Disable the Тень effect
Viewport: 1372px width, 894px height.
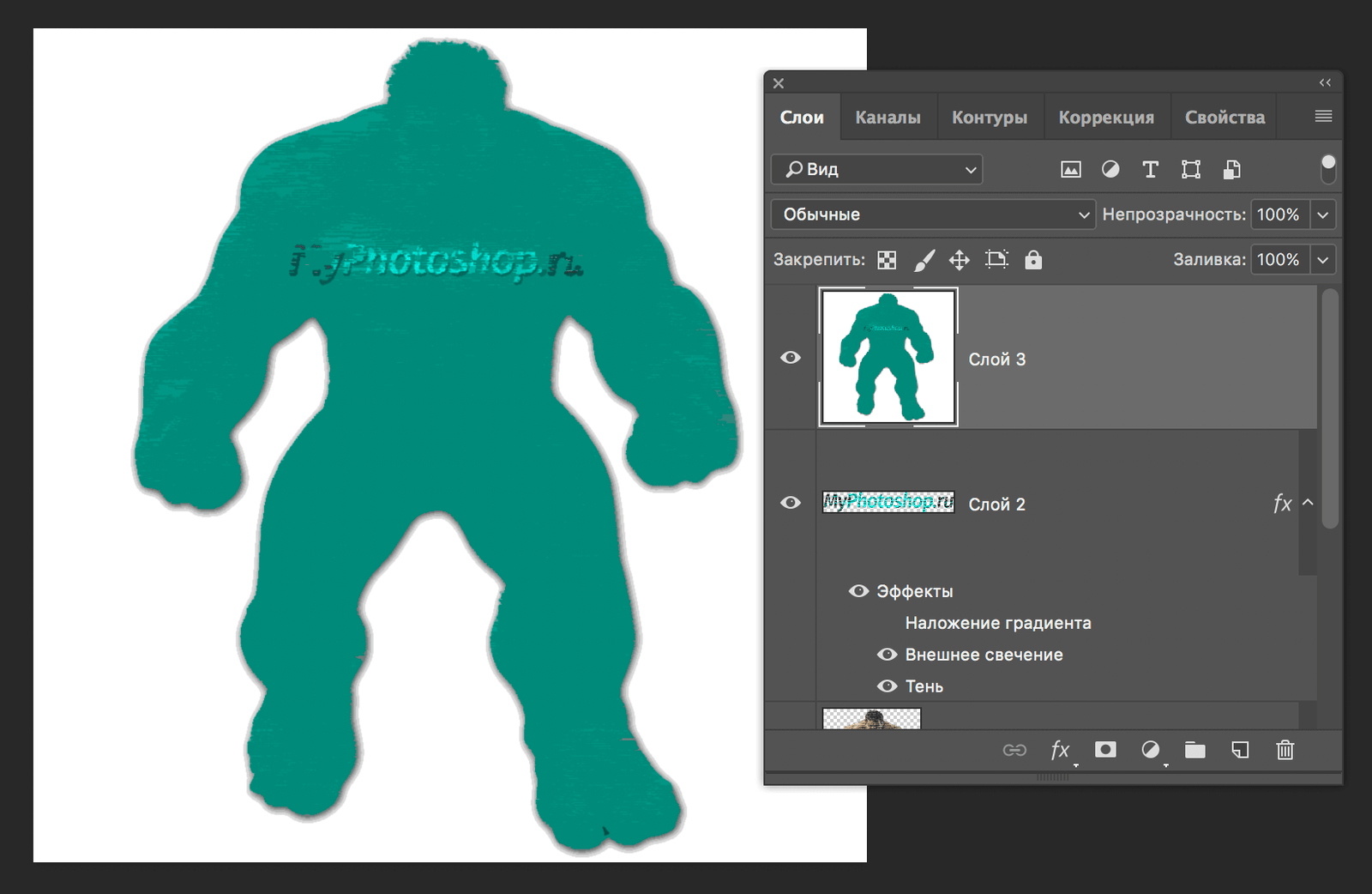coord(888,686)
